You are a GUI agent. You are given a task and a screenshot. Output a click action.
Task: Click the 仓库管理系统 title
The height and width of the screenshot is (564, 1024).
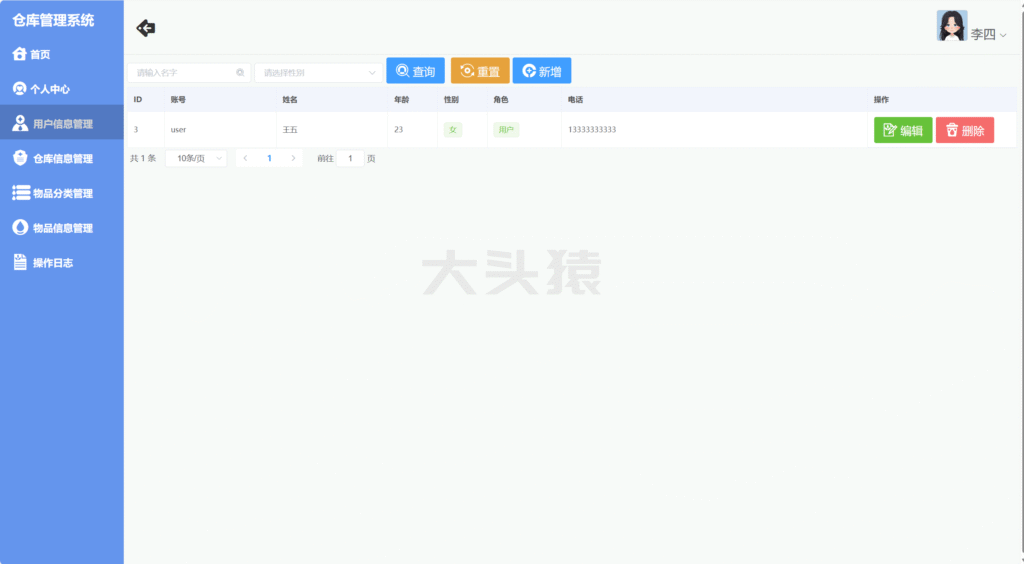click(53, 20)
